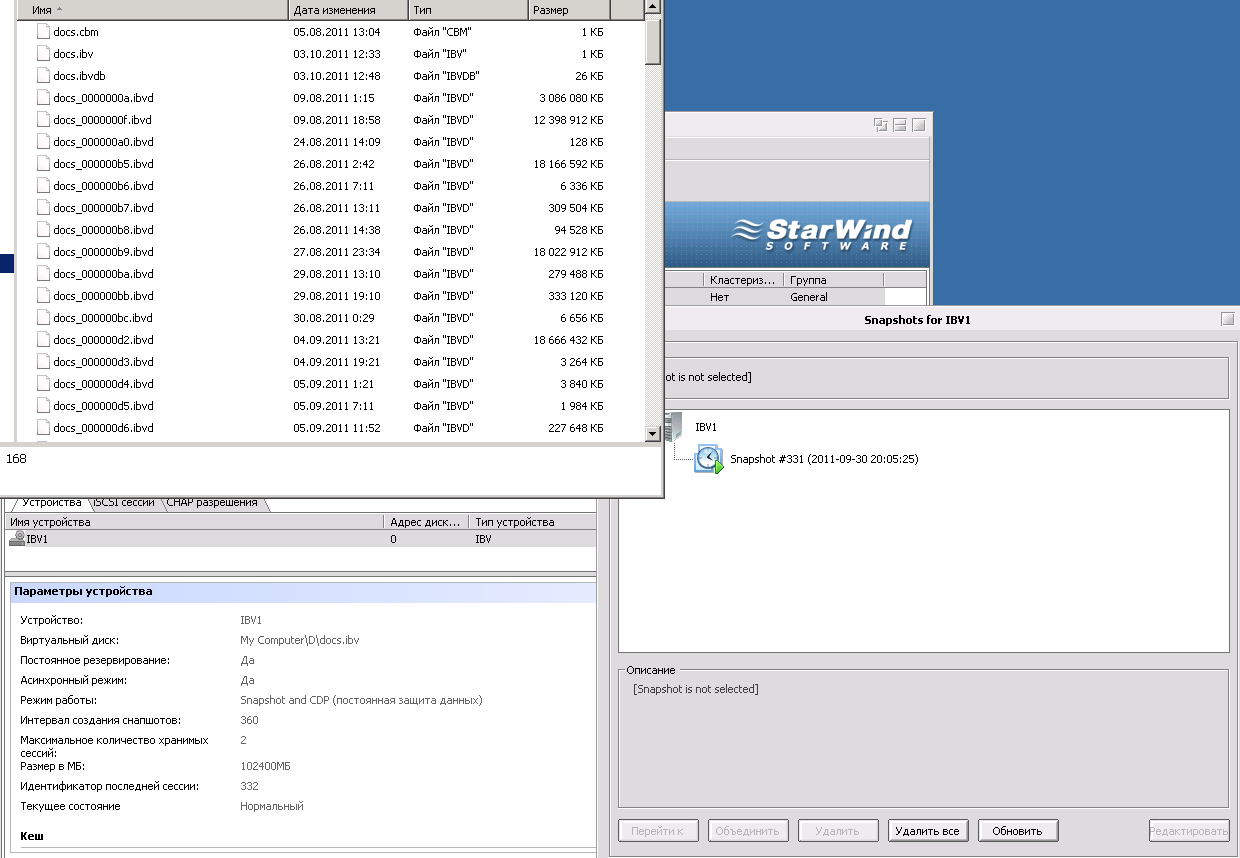This screenshot has width=1240, height=858.
Task: Click the docs_000000ba.ibvd file icon
Action: pos(43,274)
